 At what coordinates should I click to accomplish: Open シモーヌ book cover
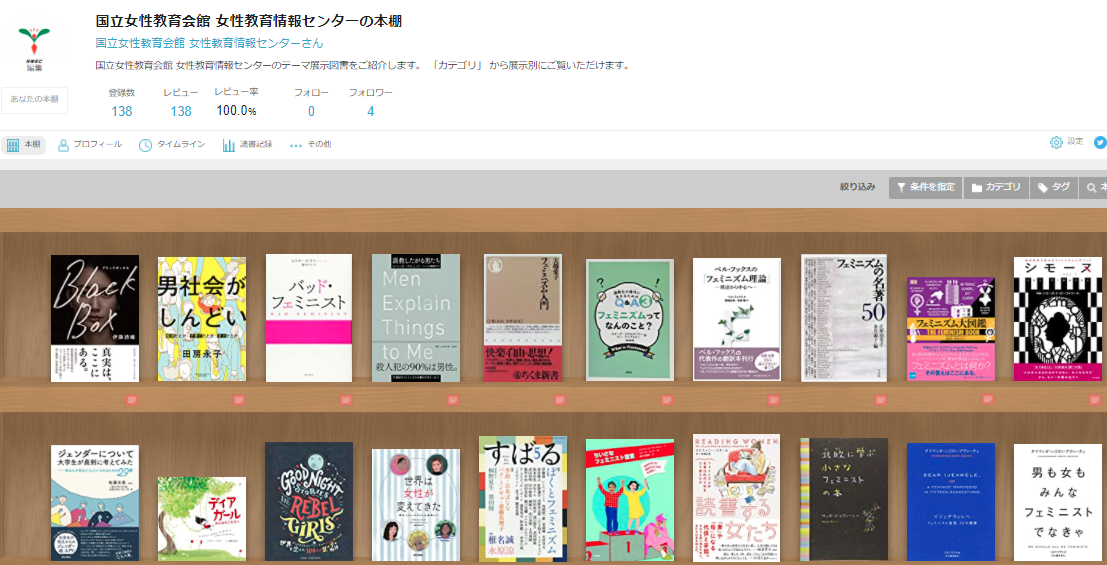click(1058, 319)
